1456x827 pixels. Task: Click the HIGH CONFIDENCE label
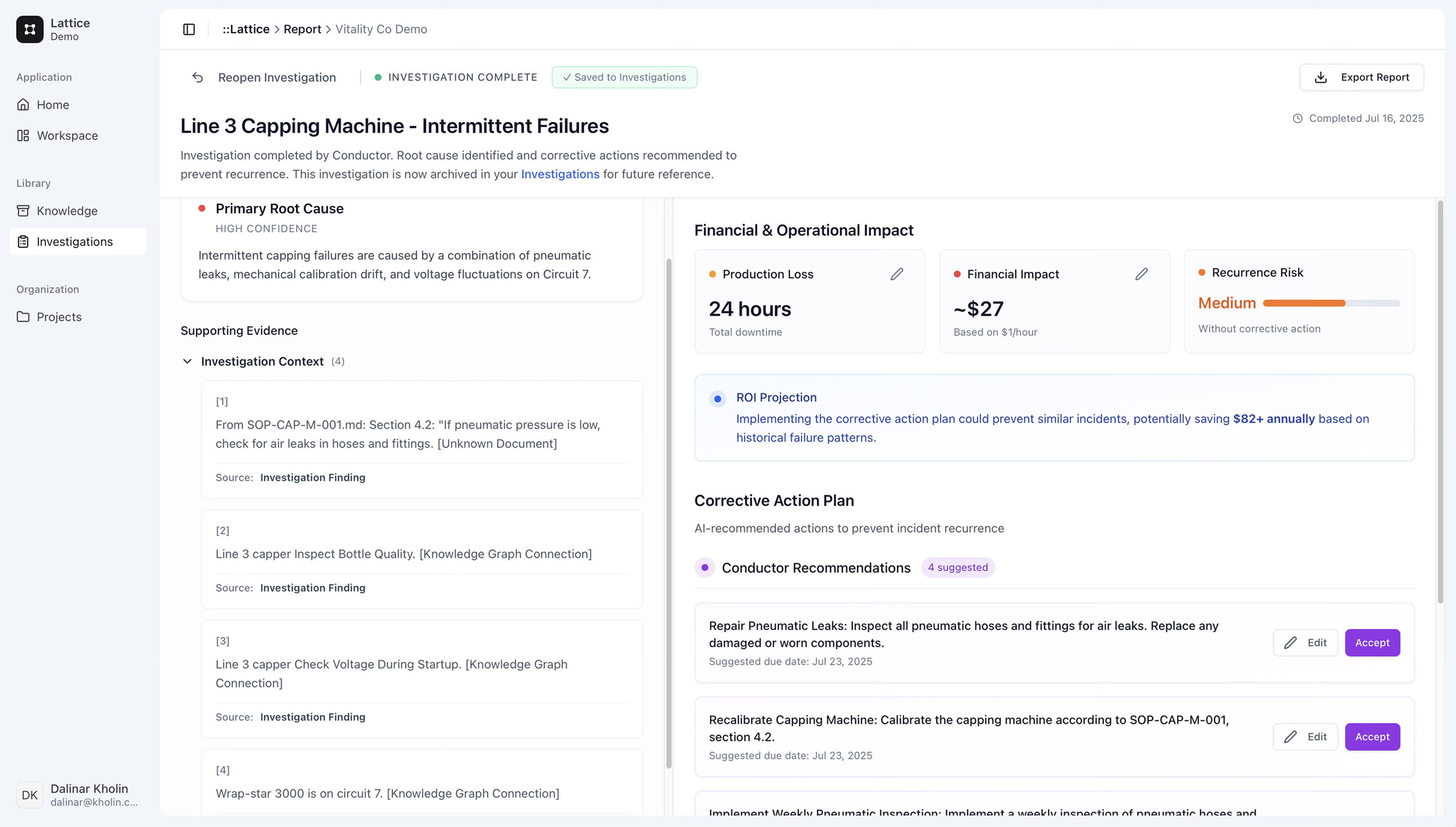tap(266, 228)
